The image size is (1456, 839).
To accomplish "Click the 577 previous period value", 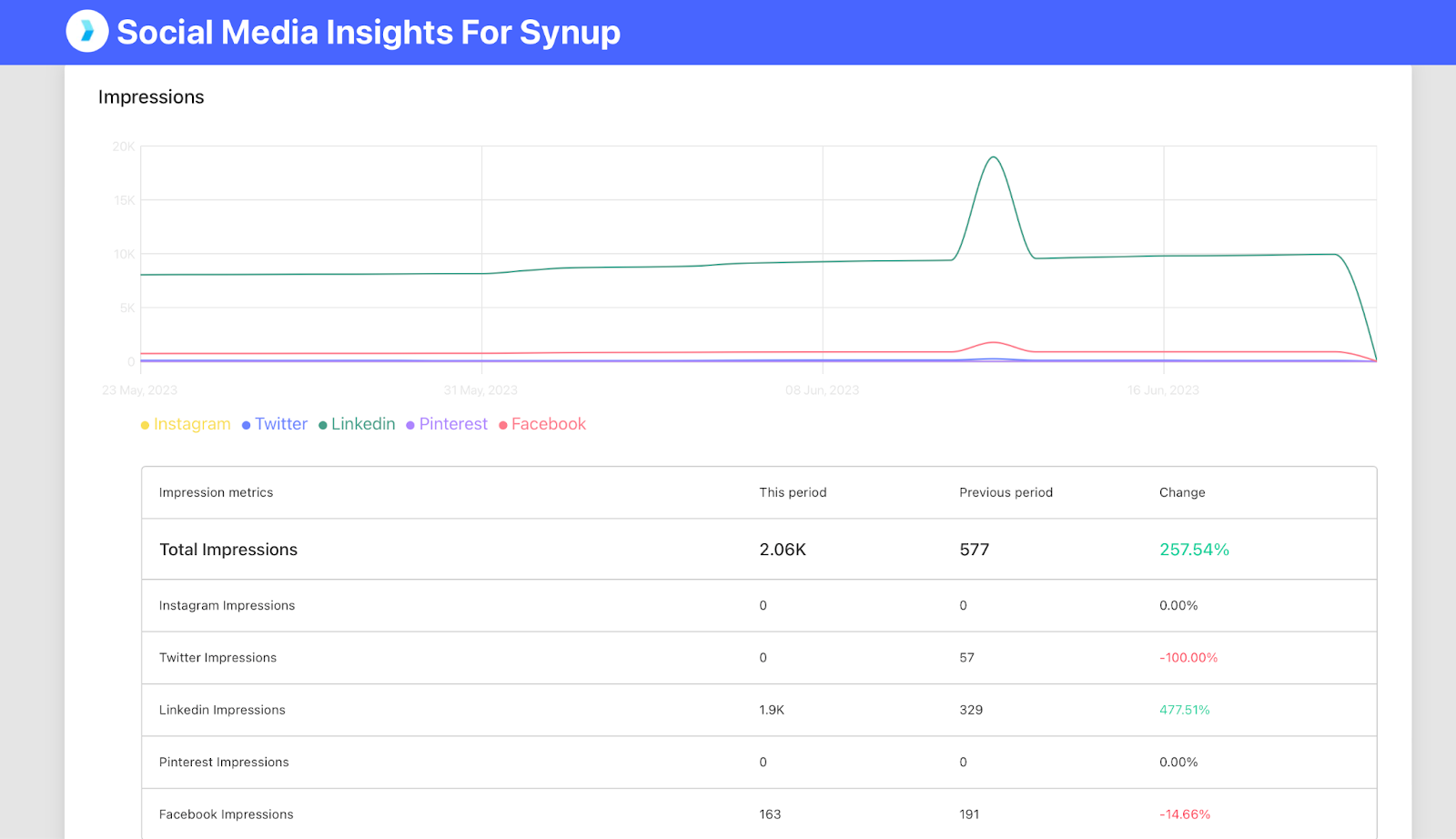I will [974, 550].
